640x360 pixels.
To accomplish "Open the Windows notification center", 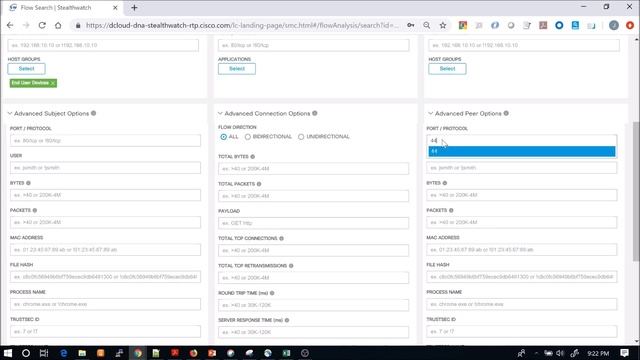I will coord(624,353).
